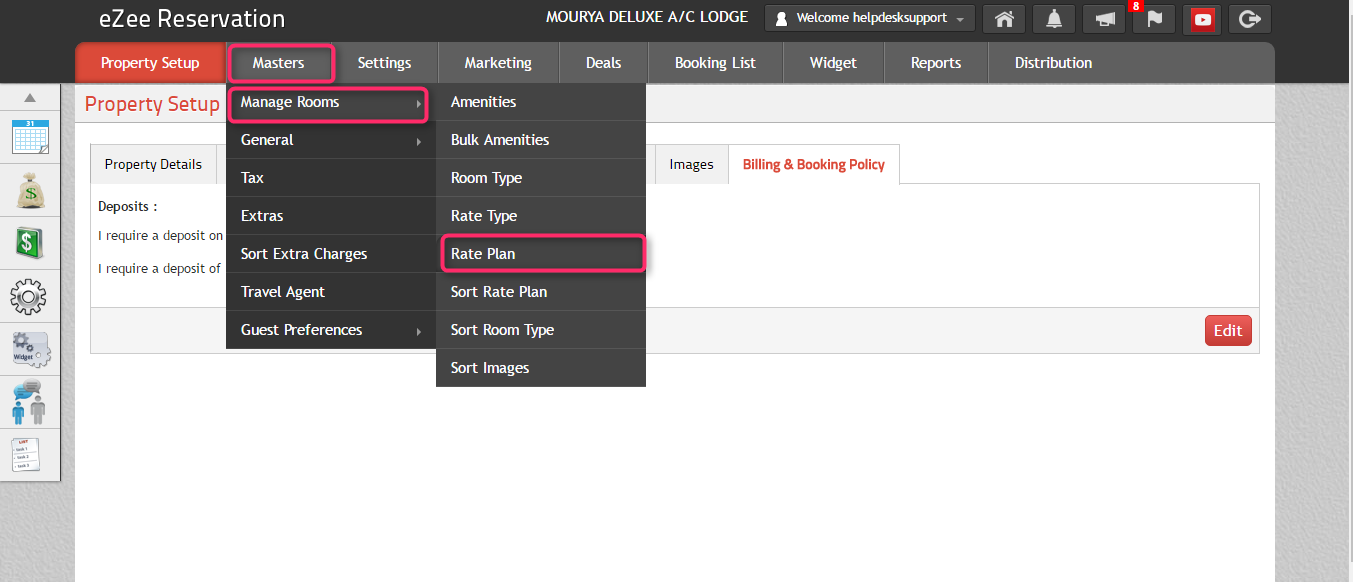Image resolution: width=1353 pixels, height=582 pixels.
Task: Switch to the Images tab
Action: pyautogui.click(x=691, y=165)
